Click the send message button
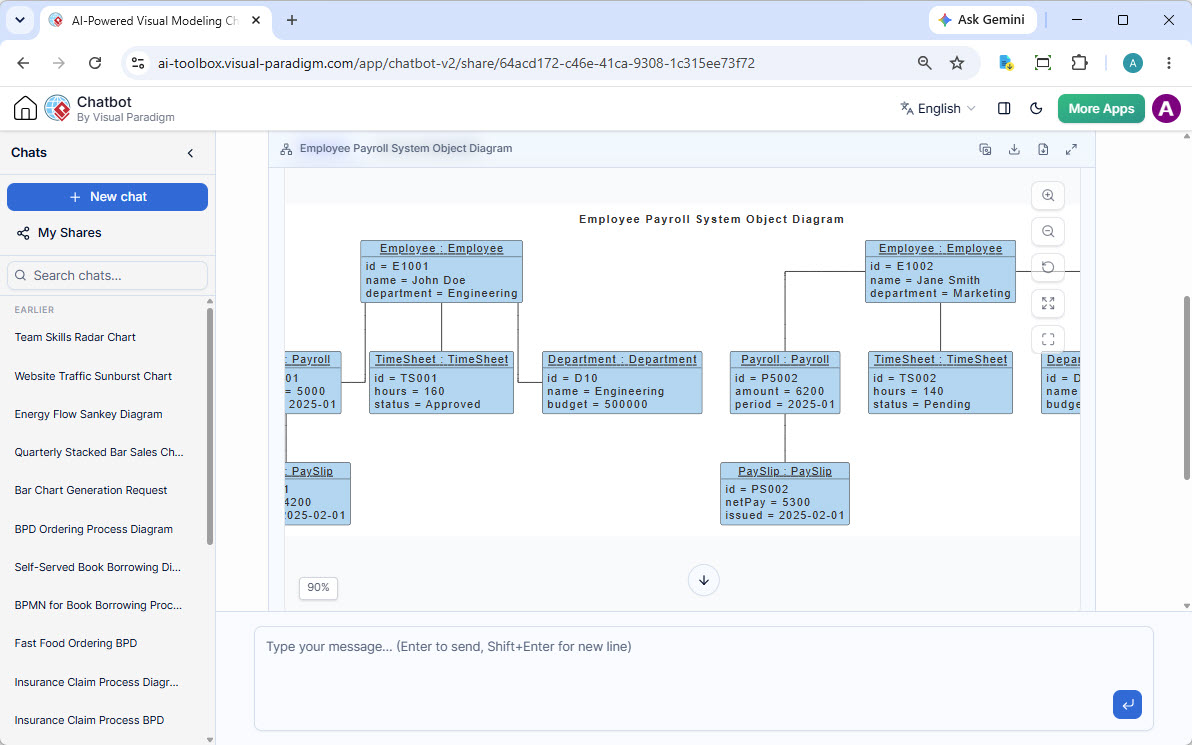Viewport: 1192px width, 745px height. (x=1127, y=705)
